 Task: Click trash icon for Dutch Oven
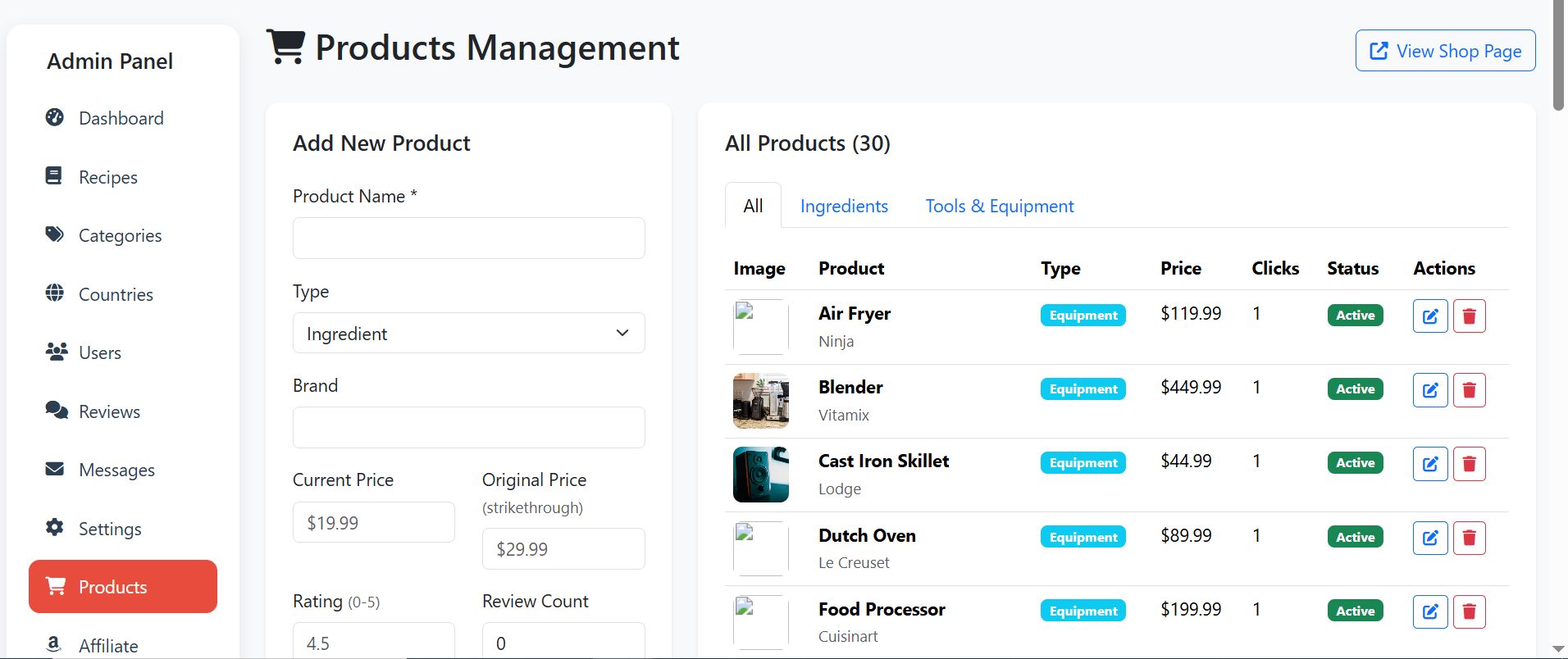pyautogui.click(x=1469, y=538)
